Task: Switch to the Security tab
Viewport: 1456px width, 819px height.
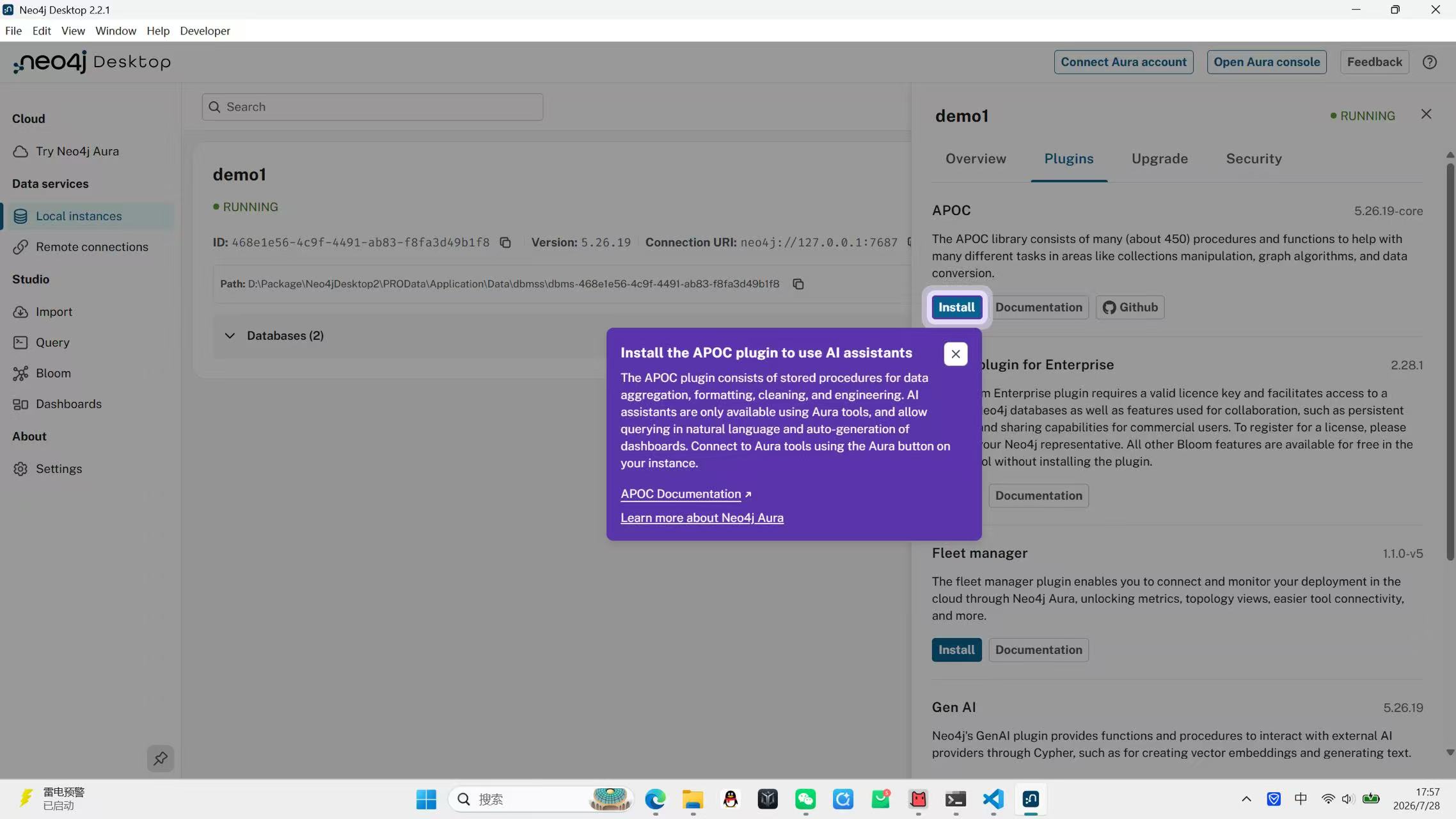Action: [x=1254, y=159]
